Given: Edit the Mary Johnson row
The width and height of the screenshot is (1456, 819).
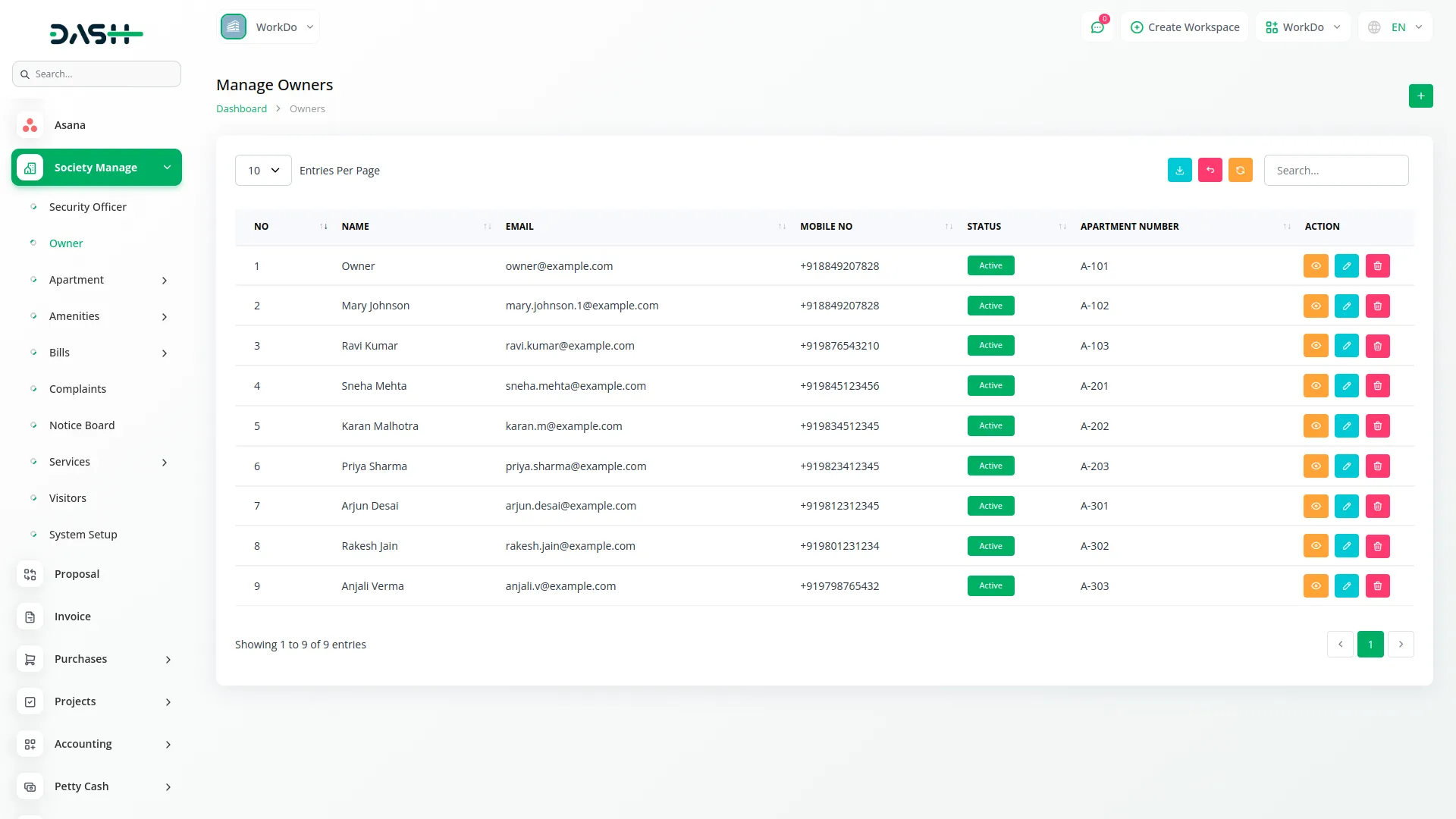Looking at the screenshot, I should pos(1346,306).
